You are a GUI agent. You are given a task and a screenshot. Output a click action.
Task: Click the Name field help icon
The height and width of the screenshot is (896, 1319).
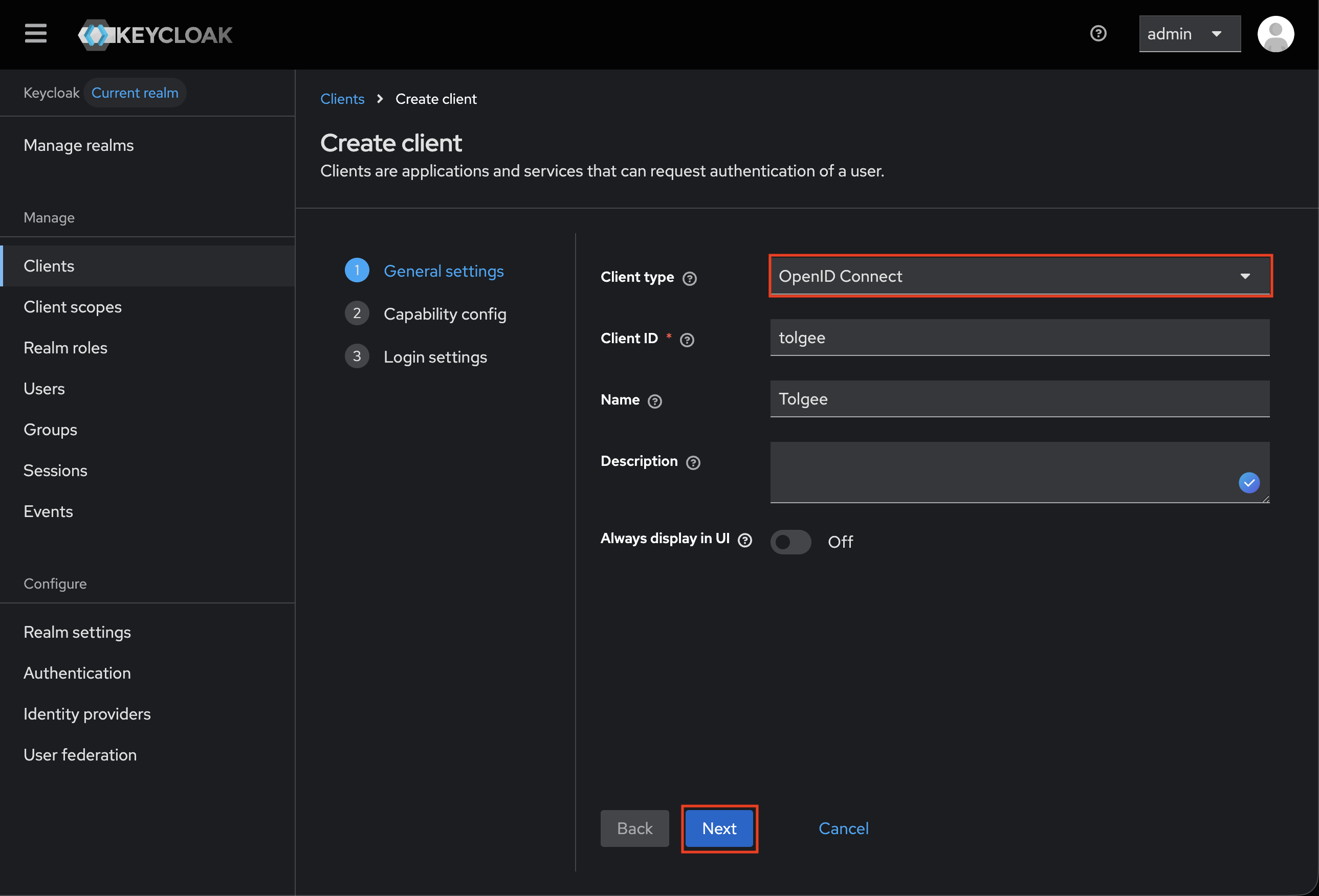click(654, 402)
